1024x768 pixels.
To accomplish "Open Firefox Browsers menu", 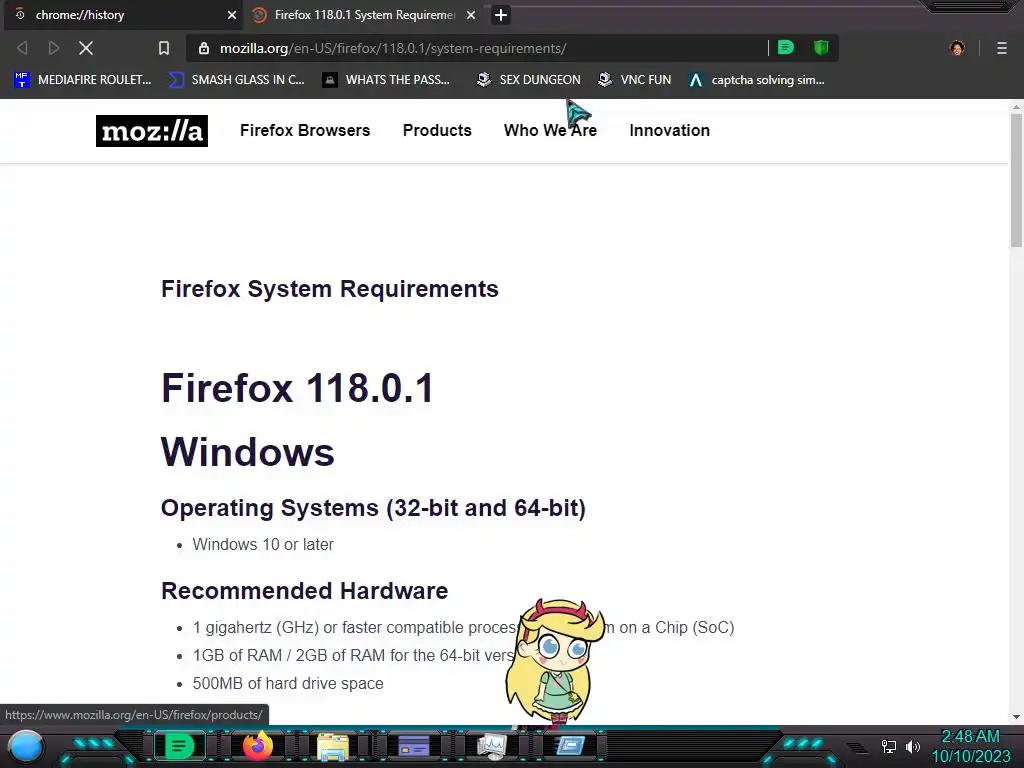I will click(x=305, y=131).
